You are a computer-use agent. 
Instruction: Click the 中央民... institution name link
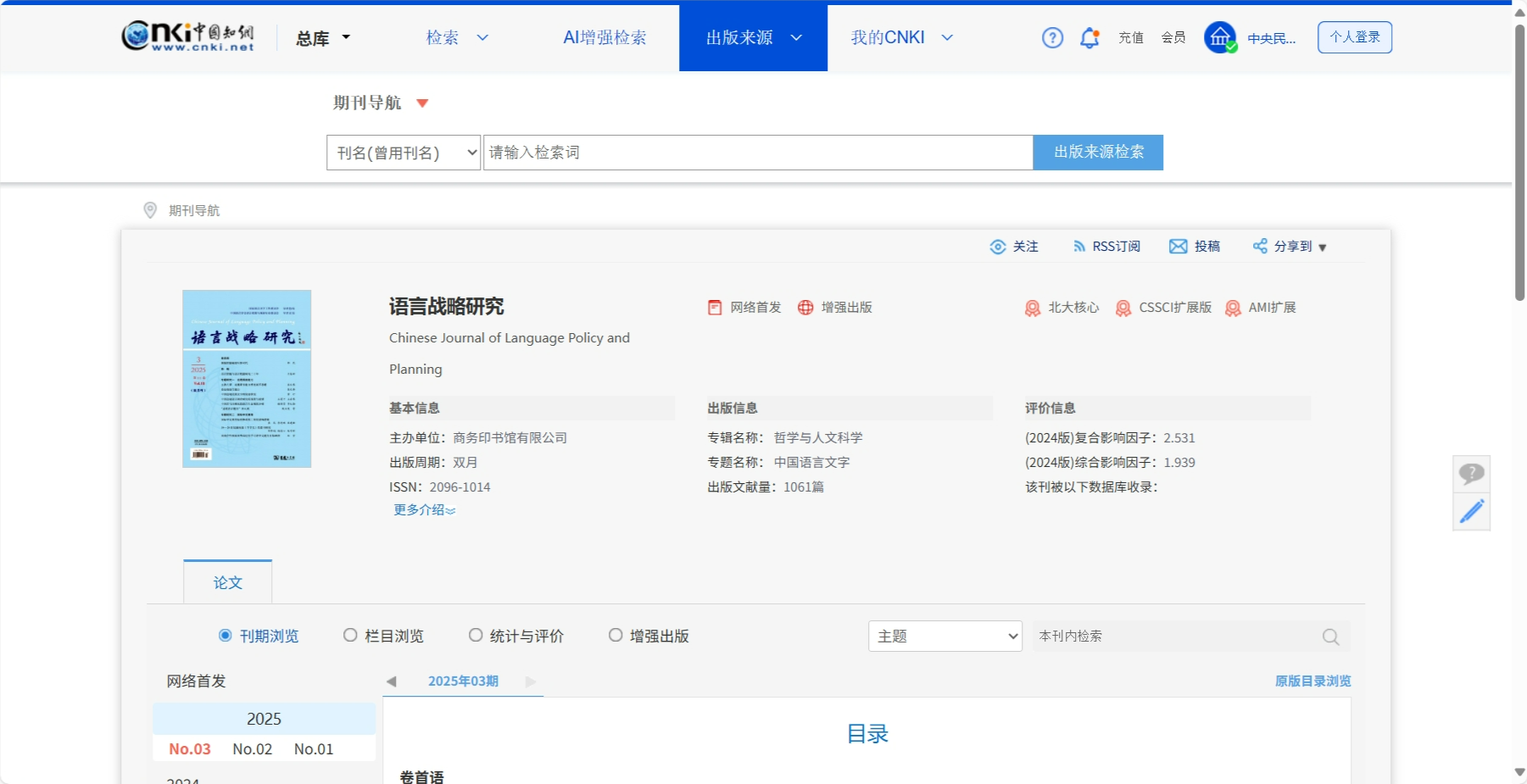point(1272,38)
